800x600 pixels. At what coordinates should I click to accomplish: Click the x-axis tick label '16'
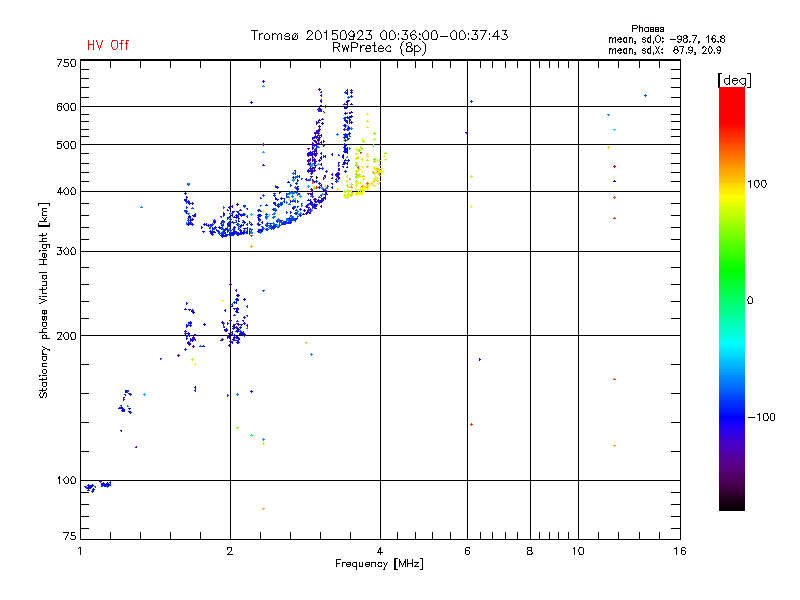click(x=680, y=551)
